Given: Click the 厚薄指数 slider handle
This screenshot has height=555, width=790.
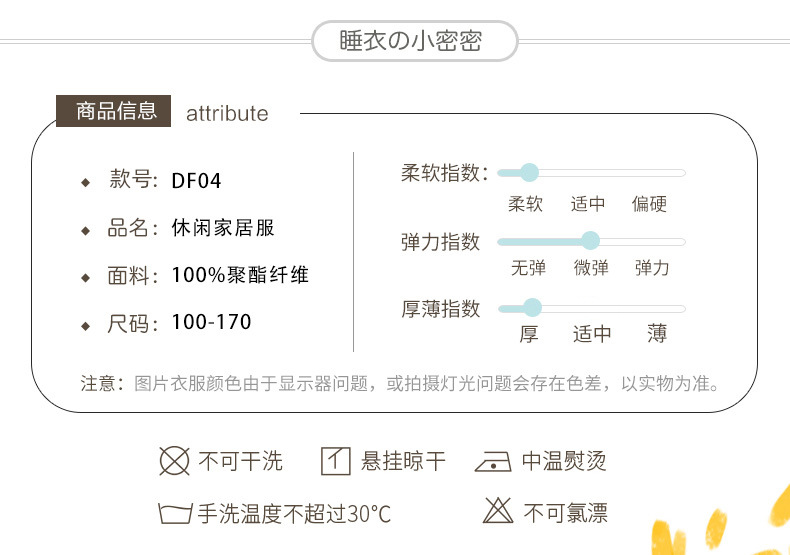Looking at the screenshot, I should coord(532,308).
